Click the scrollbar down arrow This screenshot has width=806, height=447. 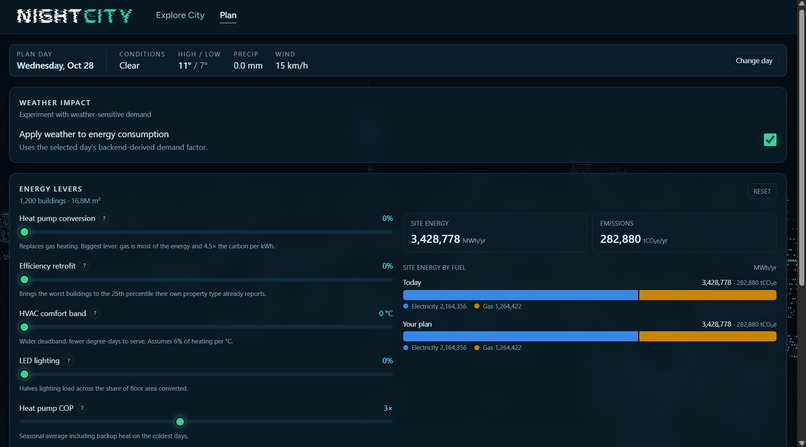pyautogui.click(x=801, y=443)
